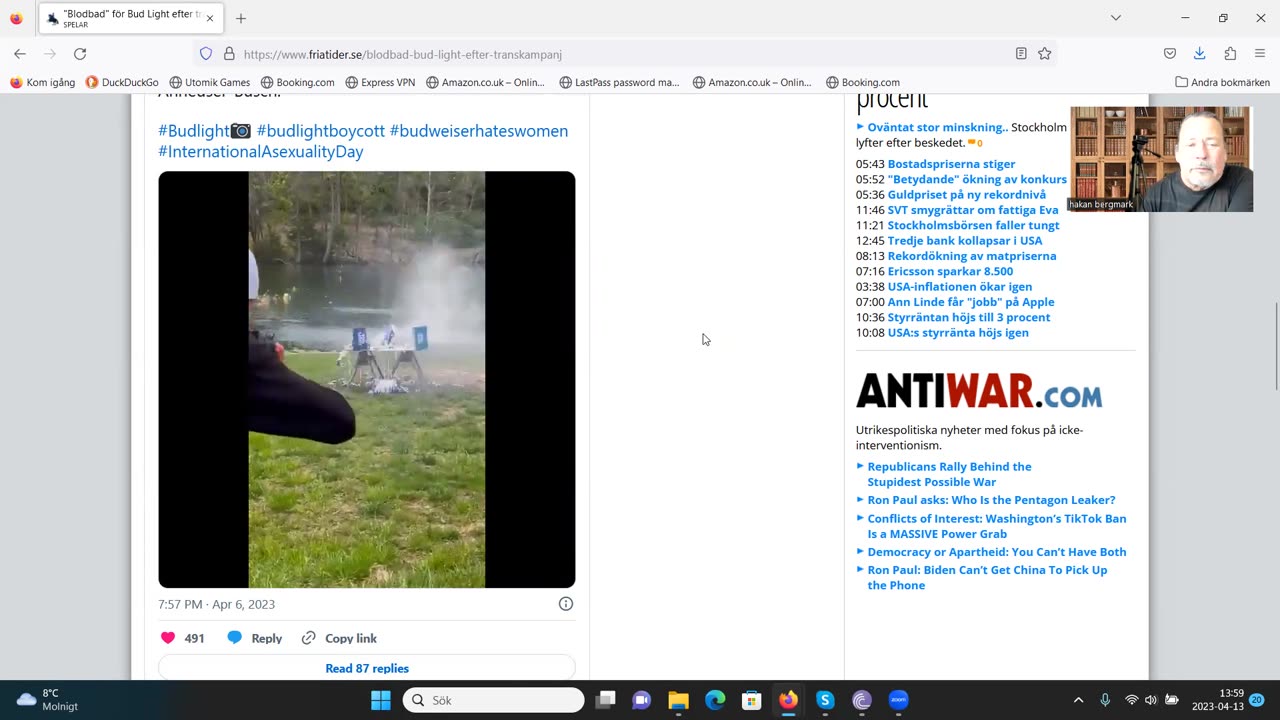Open the Andra bokmärken folder
1280x720 pixels.
point(1222,82)
